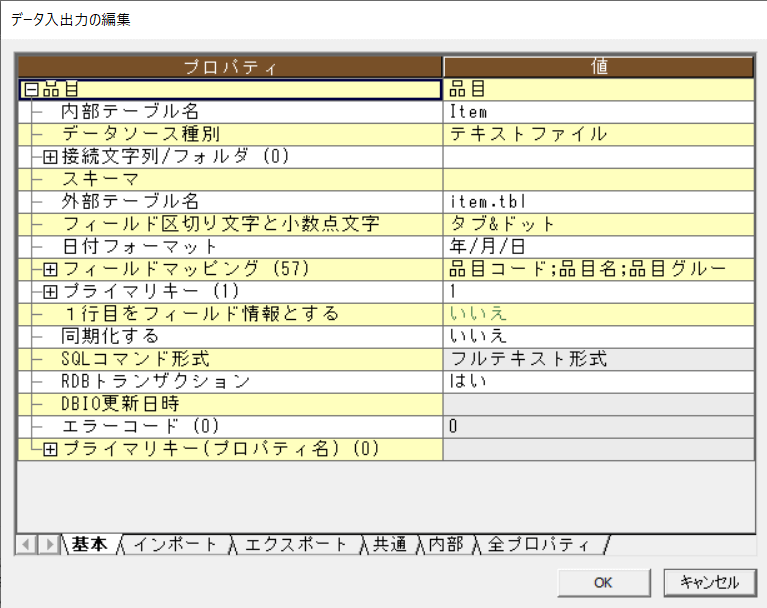767x608 pixels.
Task: Switch to the 基本 tab
Action: point(90,544)
